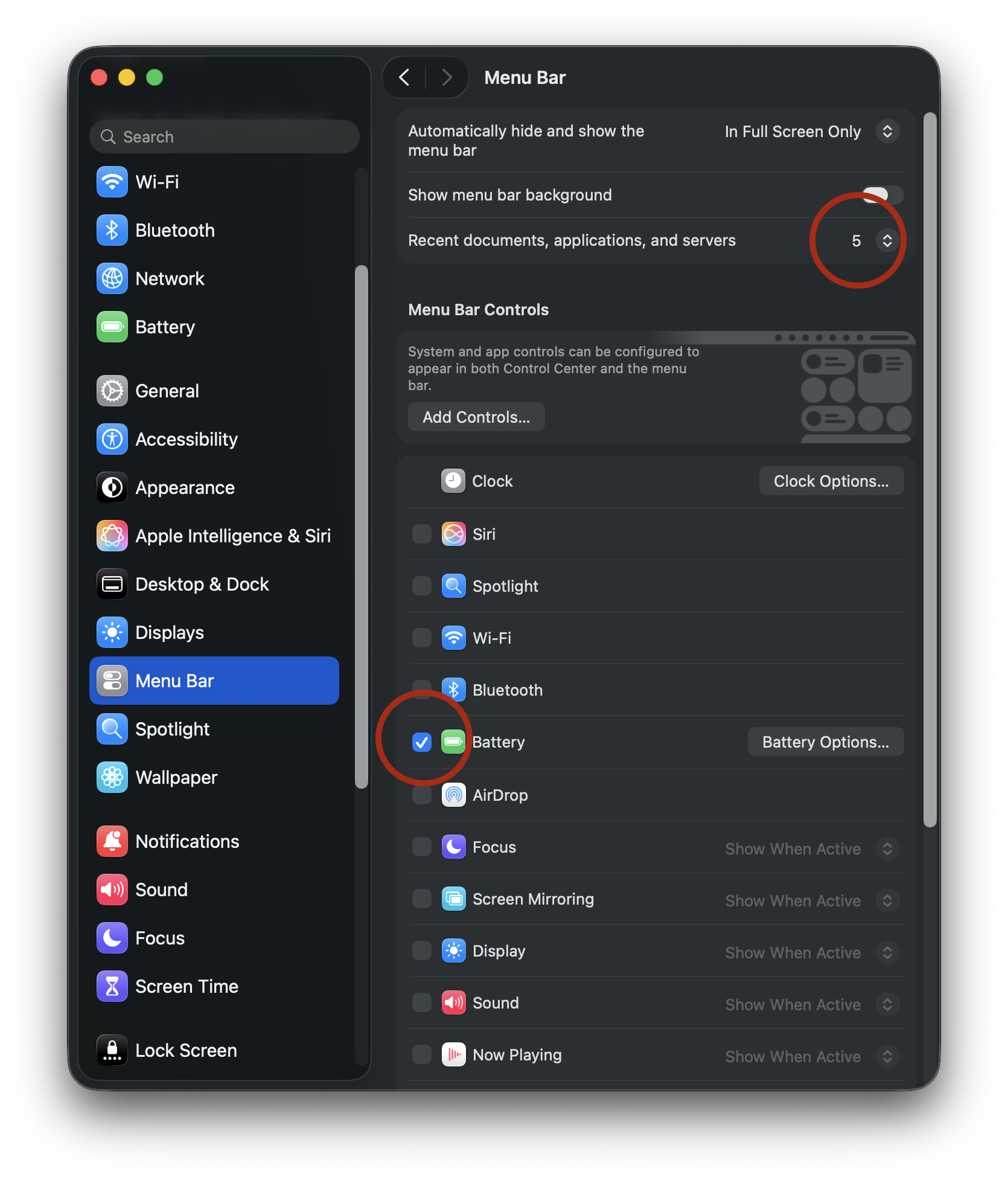Enable the Sound checkbox in the controls list
The image size is (1008, 1180).
pyautogui.click(x=421, y=1002)
